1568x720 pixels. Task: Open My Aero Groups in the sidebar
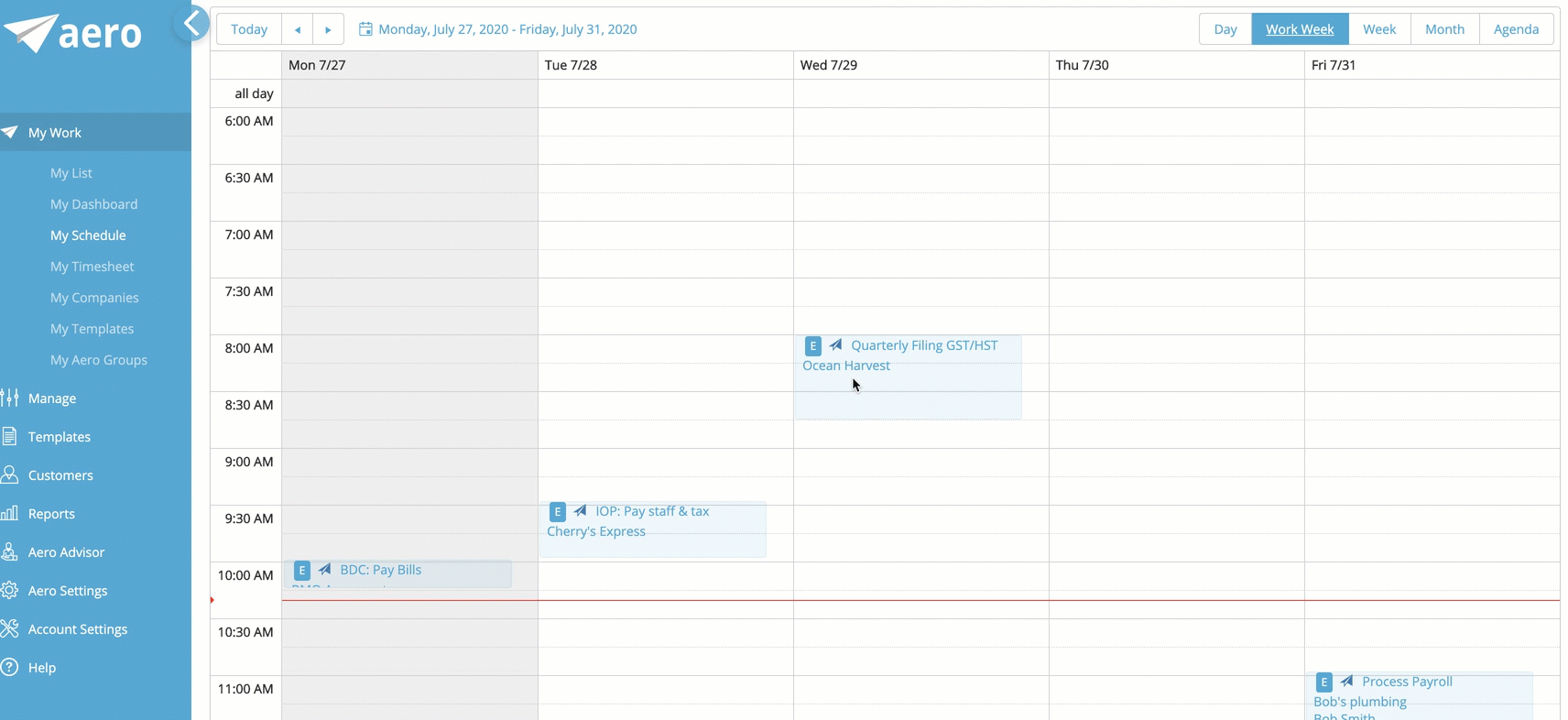99,360
